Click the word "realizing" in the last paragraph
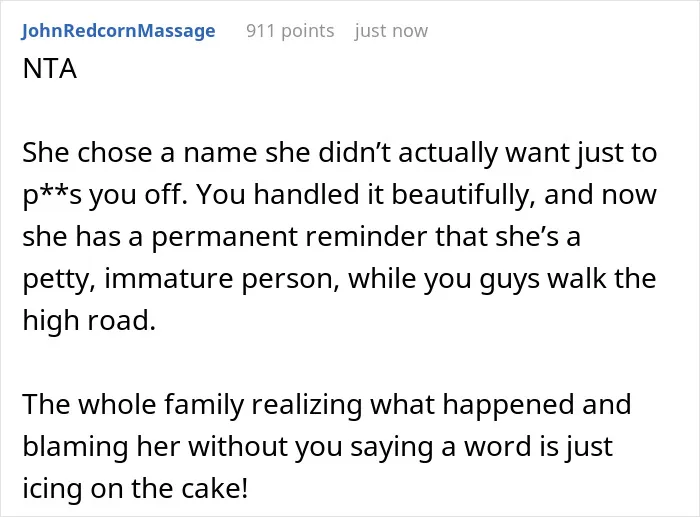The image size is (700, 517). coord(307,404)
